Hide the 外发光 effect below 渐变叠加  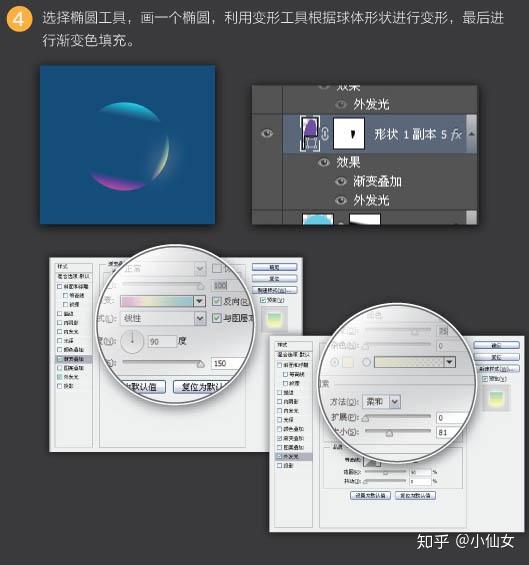tap(341, 200)
